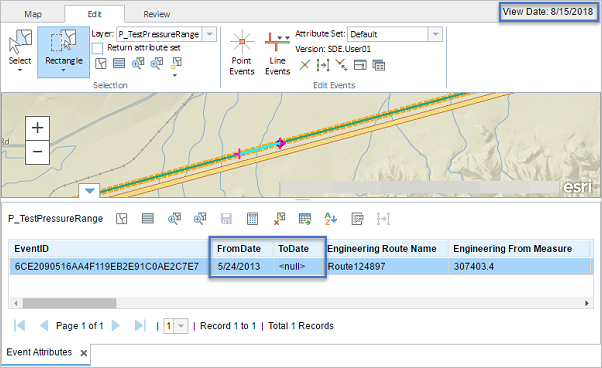
Task: Click the split events icon in Edit Events
Action: pyautogui.click(x=341, y=65)
